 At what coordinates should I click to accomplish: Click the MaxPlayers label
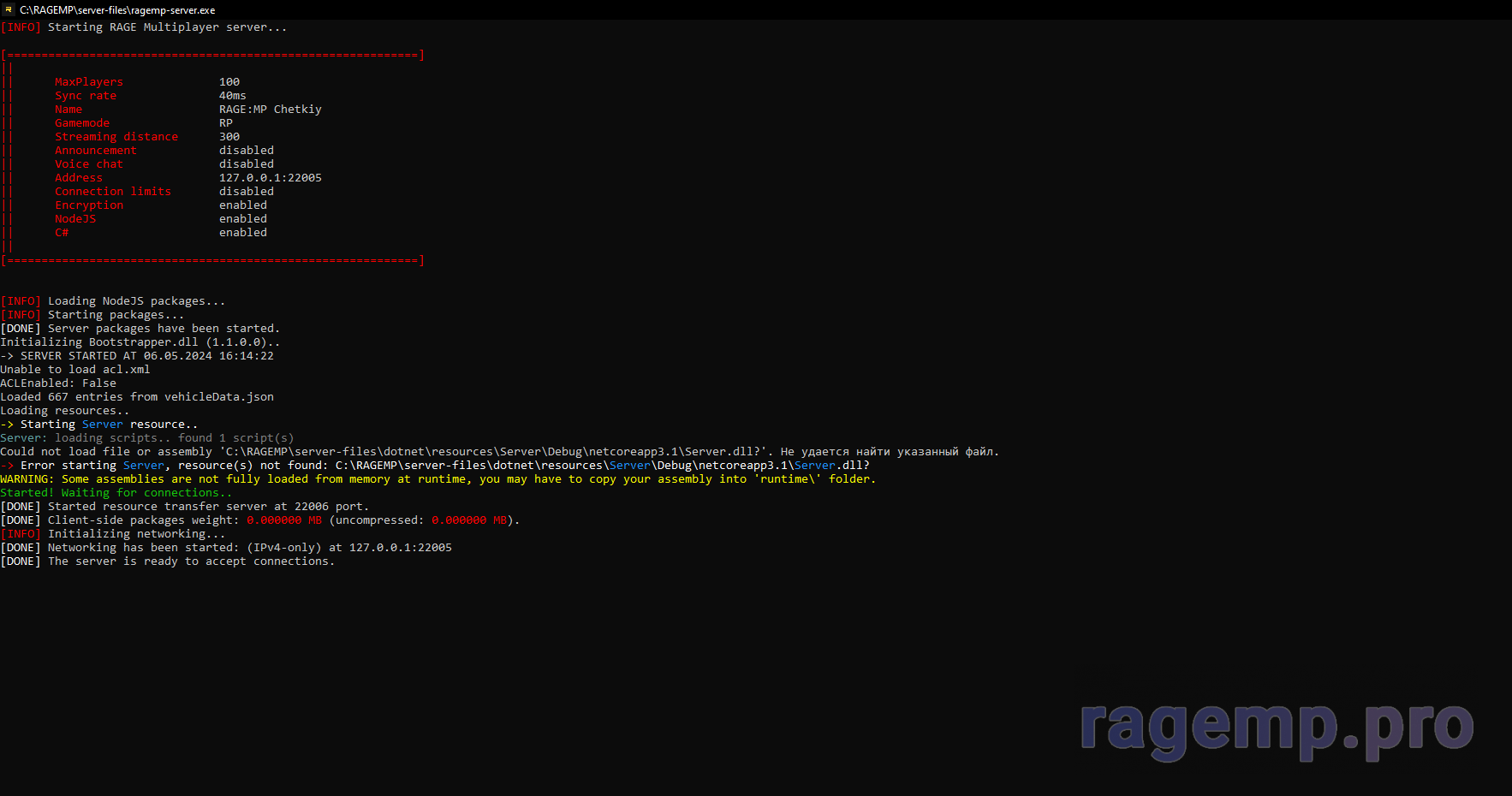[x=89, y=82]
